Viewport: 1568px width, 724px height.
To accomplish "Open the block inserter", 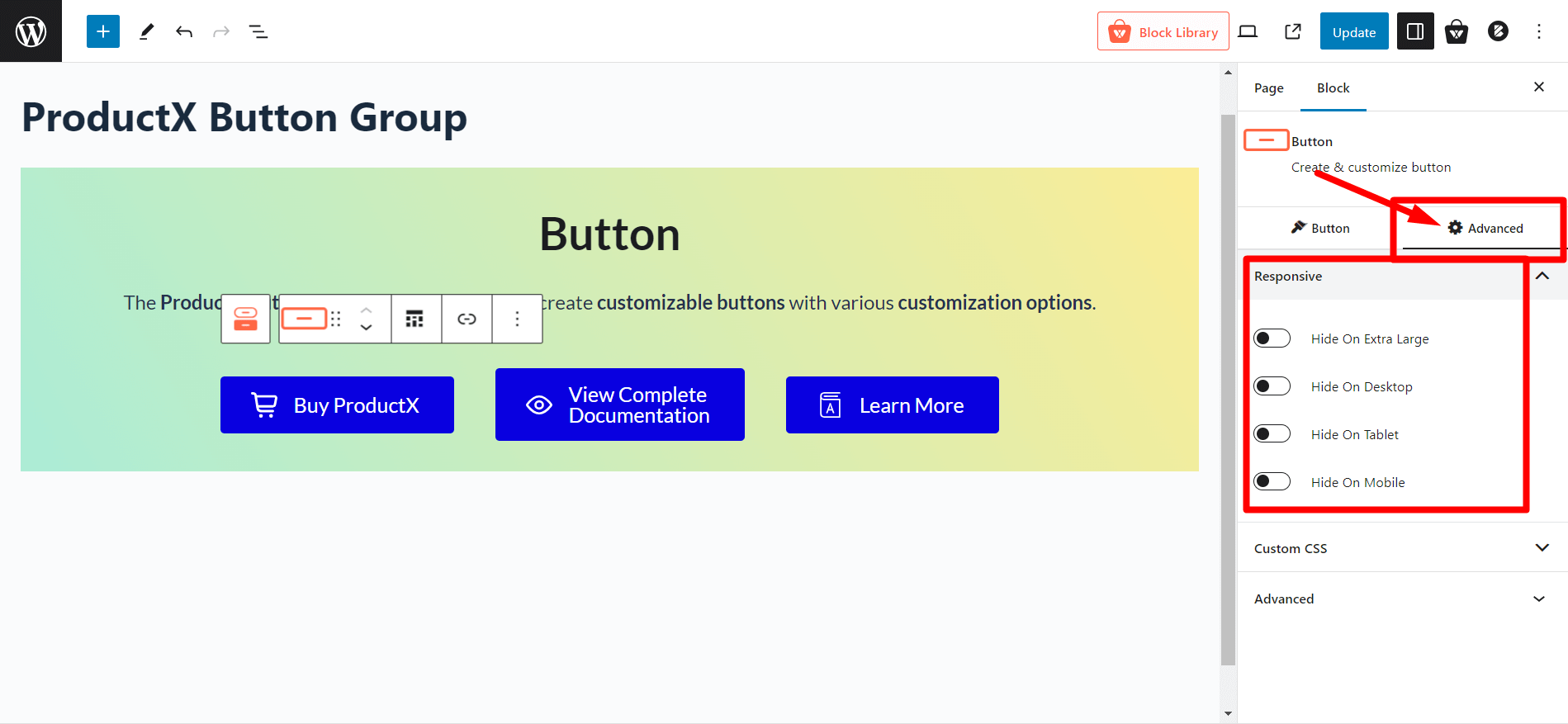I will pos(102,31).
